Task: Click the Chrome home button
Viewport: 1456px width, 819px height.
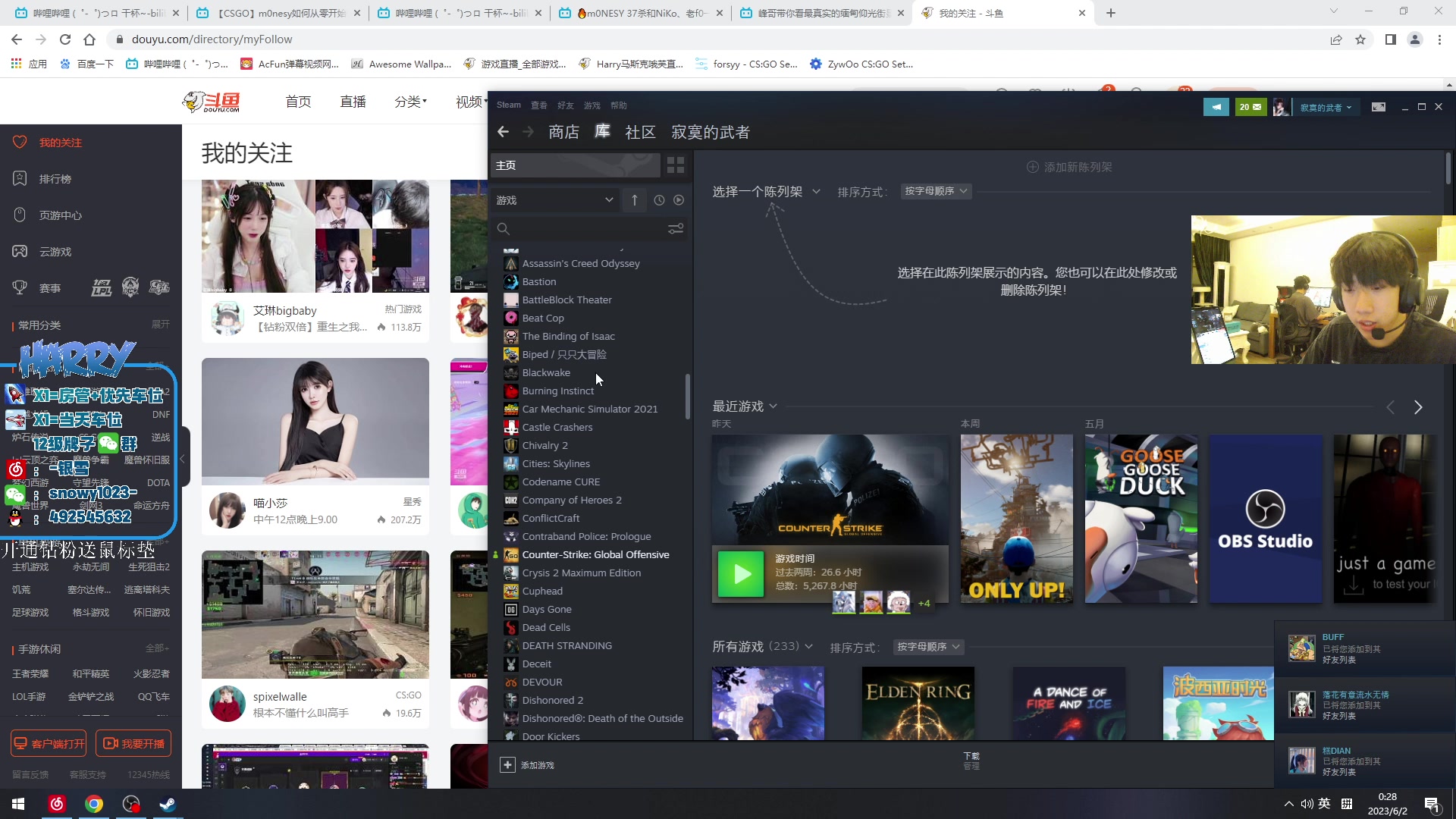Action: point(89,39)
